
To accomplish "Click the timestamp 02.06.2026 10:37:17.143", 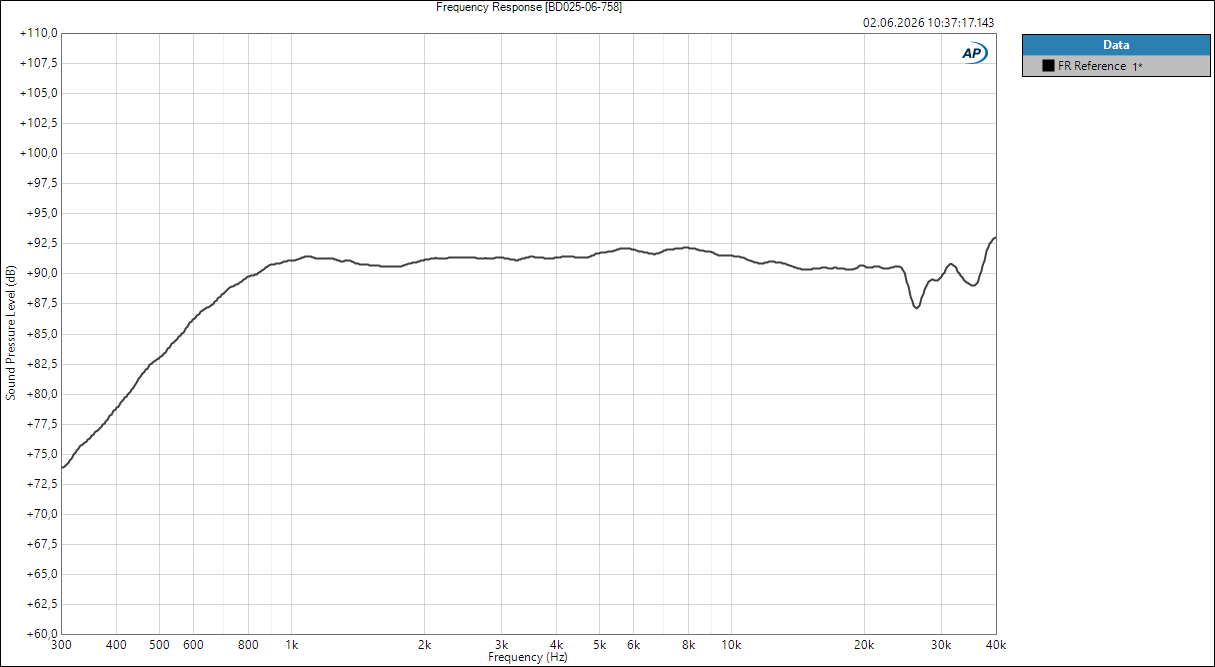I will [929, 22].
